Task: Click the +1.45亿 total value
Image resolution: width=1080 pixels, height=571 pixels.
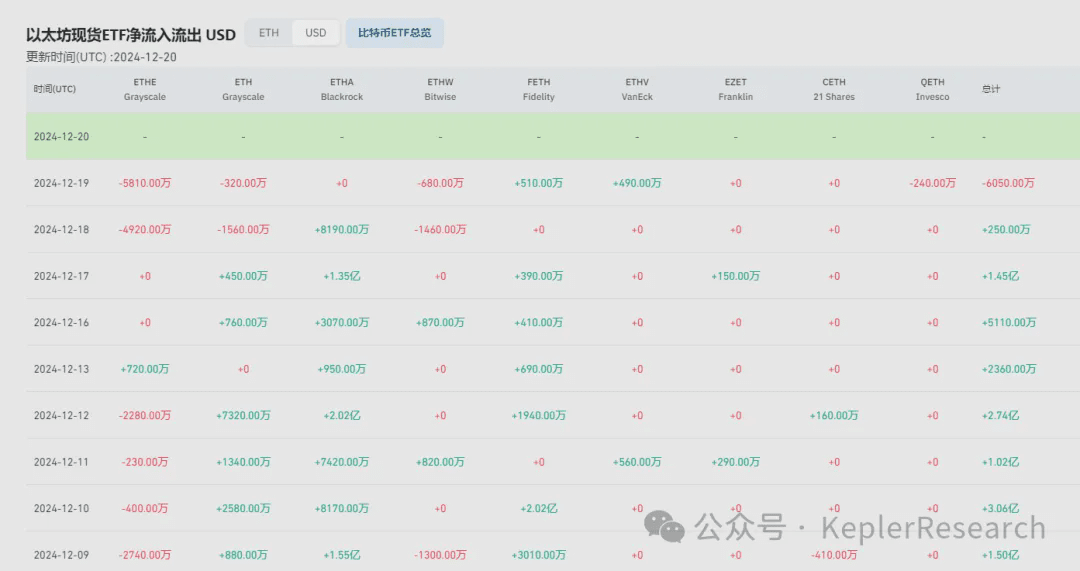Action: [1001, 276]
